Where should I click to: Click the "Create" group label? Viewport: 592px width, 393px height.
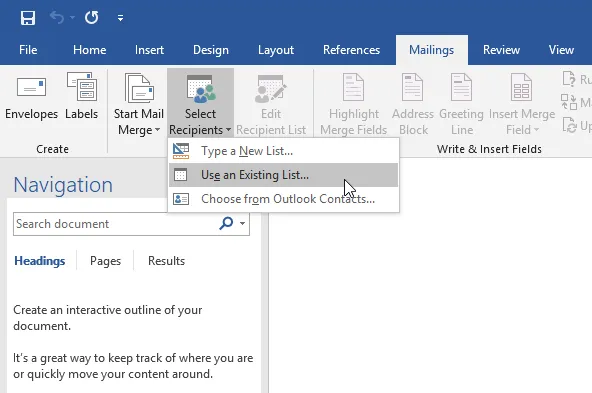tap(52, 149)
